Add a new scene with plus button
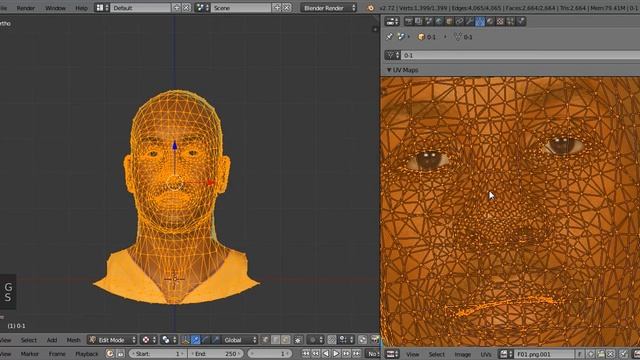Screen dimensions: 640x360 (x=277, y=8)
